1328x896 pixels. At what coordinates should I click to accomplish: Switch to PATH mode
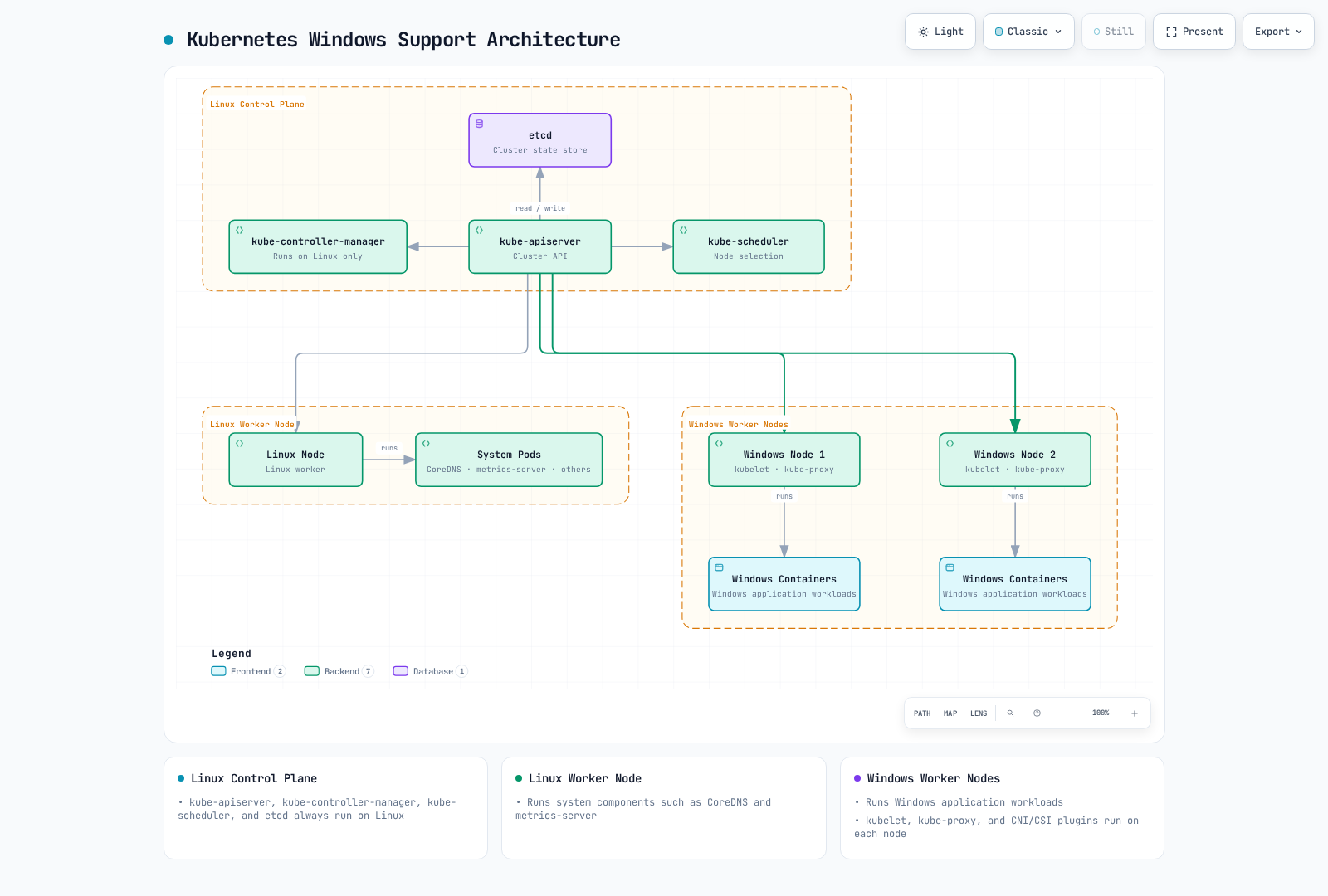click(922, 713)
